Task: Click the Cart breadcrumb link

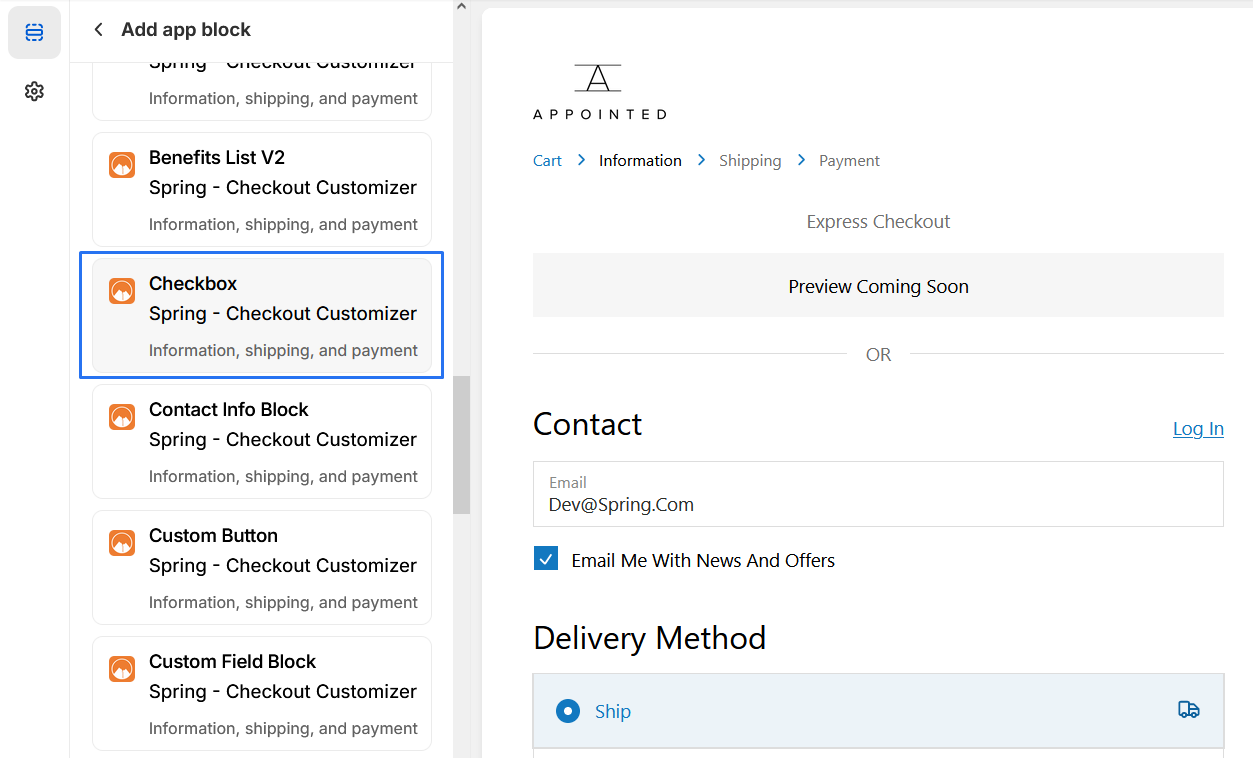Action: (x=547, y=160)
